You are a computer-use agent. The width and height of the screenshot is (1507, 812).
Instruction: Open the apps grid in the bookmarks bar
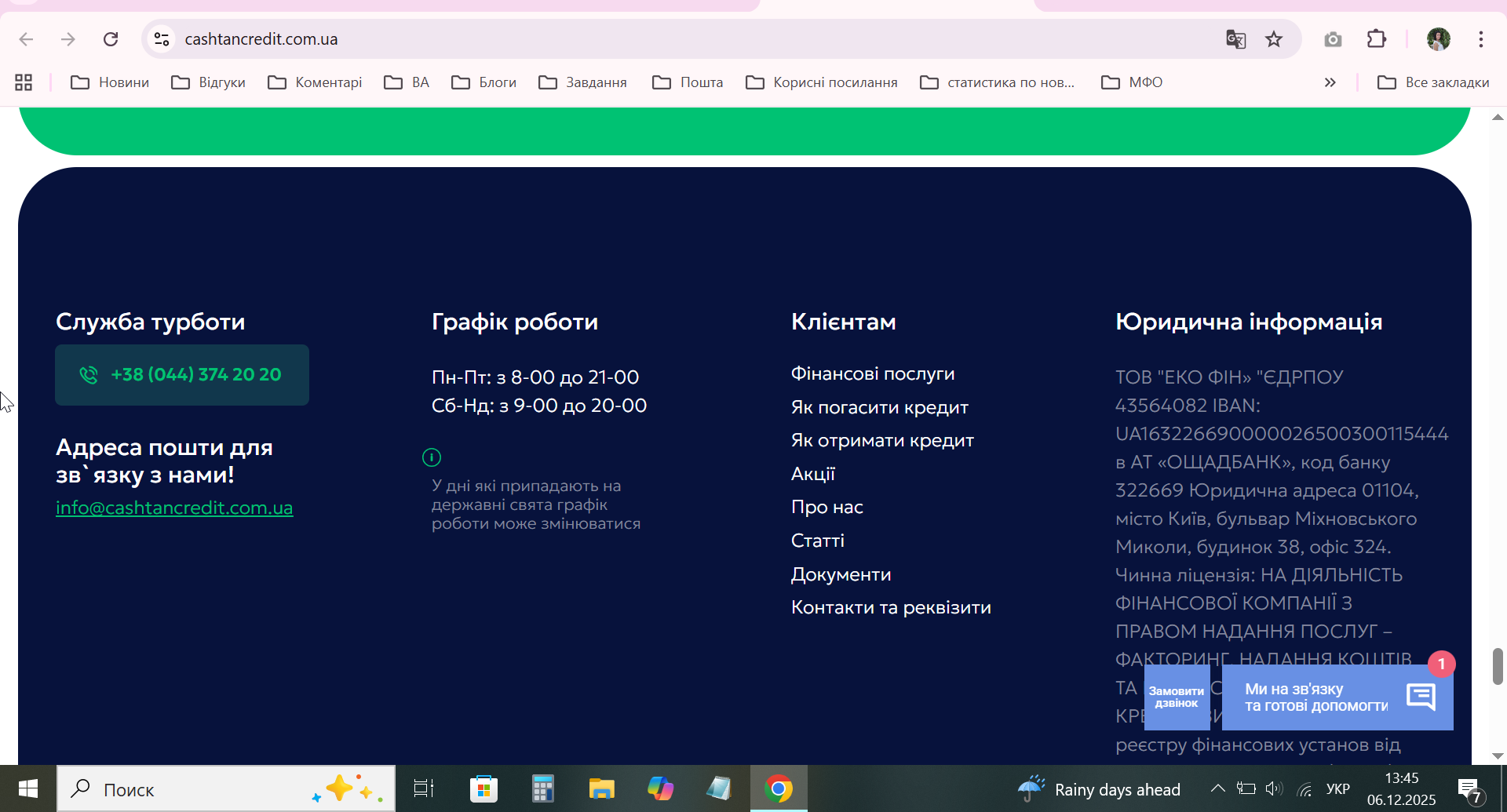pyautogui.click(x=24, y=82)
